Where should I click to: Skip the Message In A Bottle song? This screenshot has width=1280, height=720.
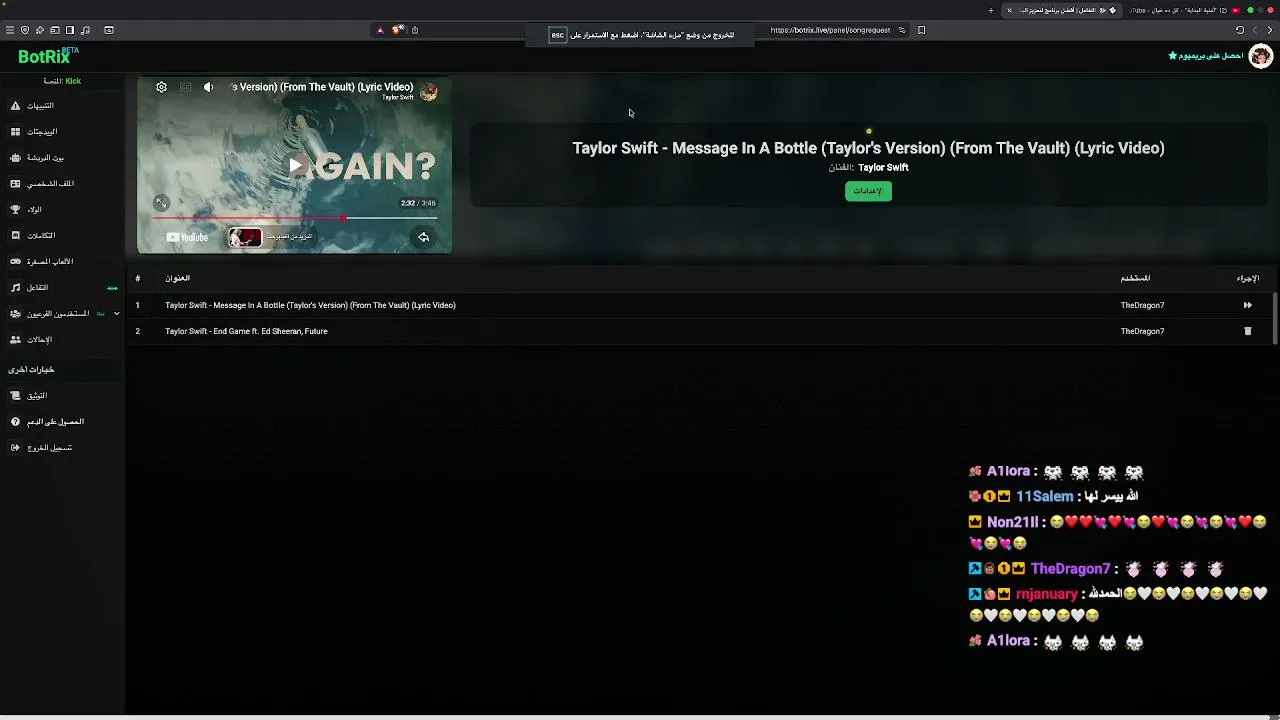pos(1247,305)
